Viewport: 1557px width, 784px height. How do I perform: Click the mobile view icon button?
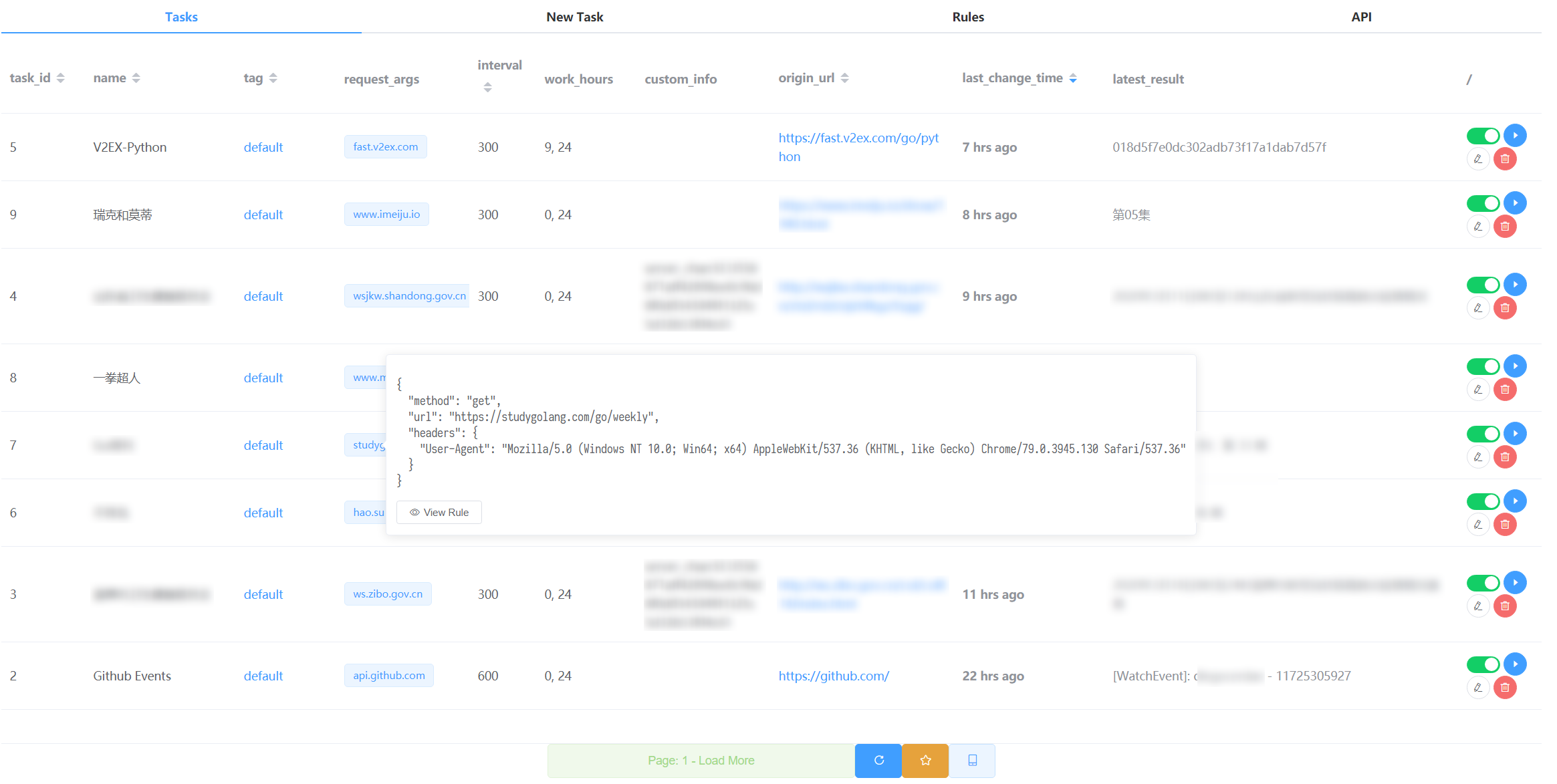coord(973,761)
